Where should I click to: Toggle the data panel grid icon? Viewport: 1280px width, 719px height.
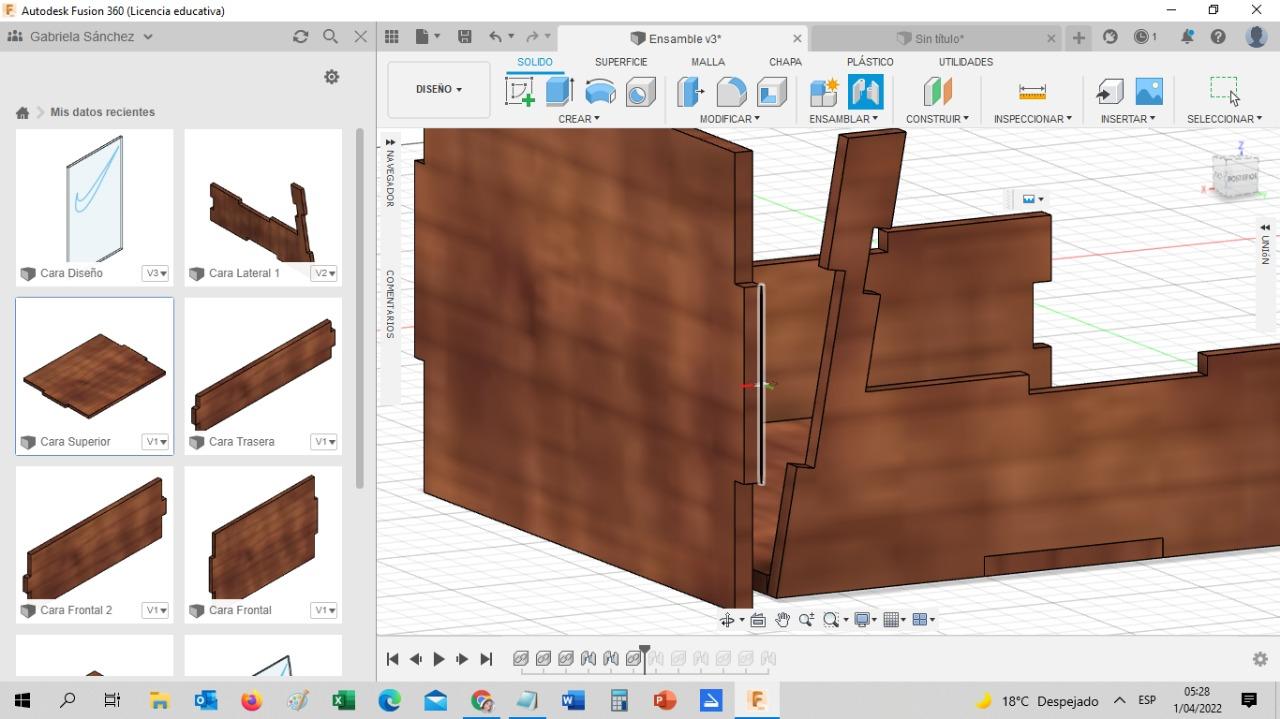point(392,37)
